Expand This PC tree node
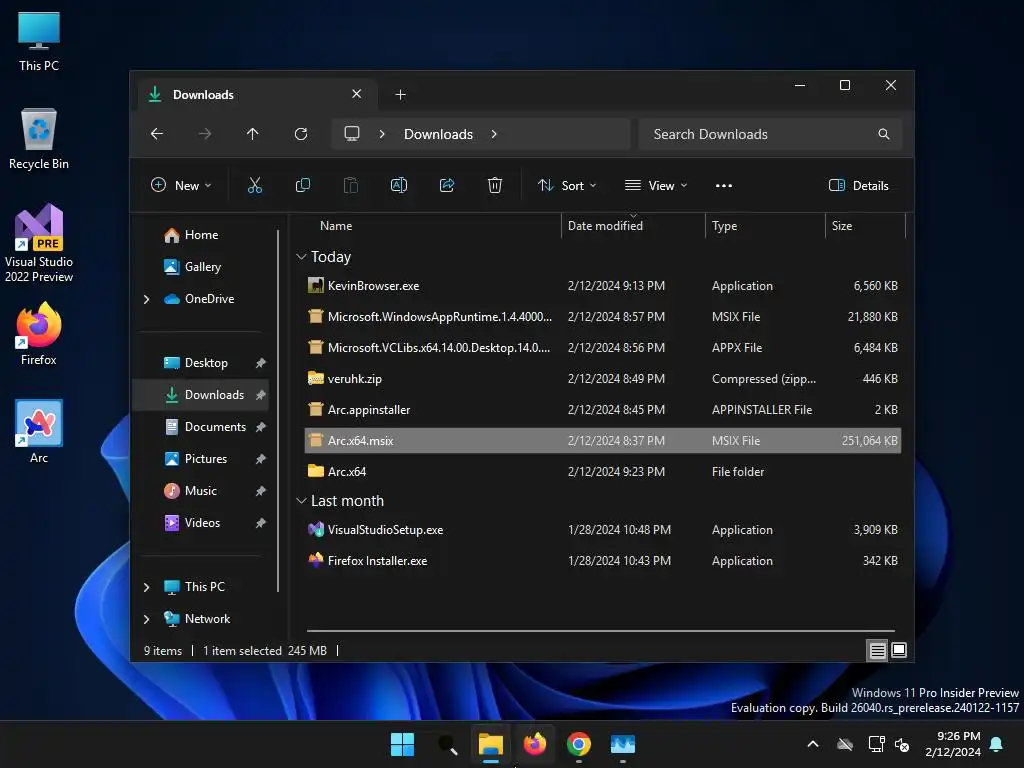Image resolution: width=1024 pixels, height=768 pixels. pos(146,587)
